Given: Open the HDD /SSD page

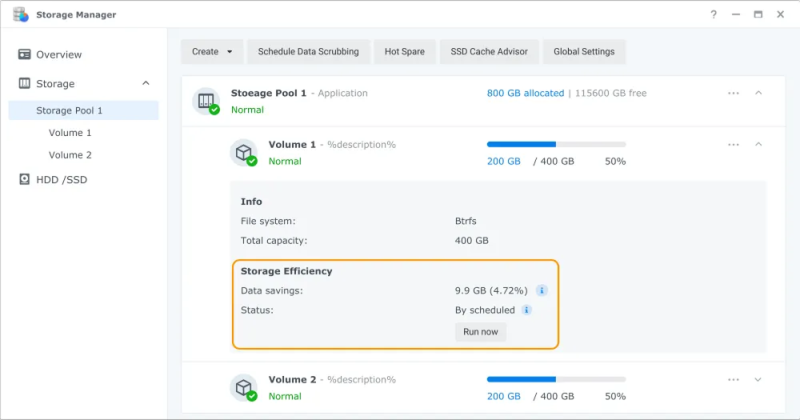Looking at the screenshot, I should point(61,180).
